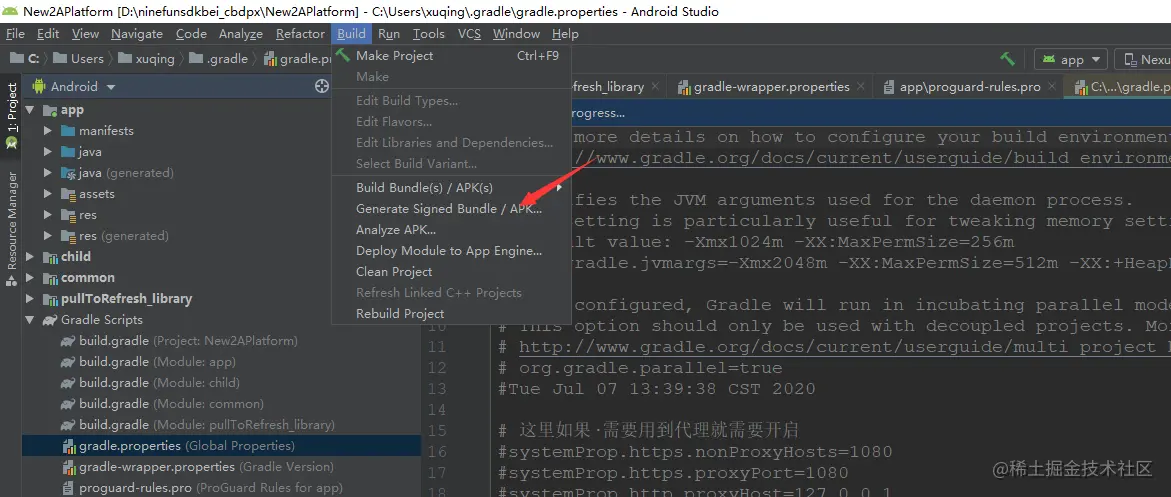
Task: Expand the java folder
Action: 48,152
